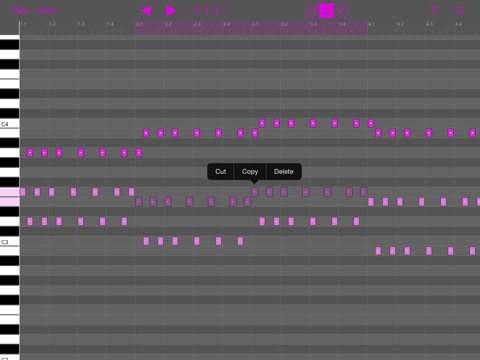The width and height of the screenshot is (480, 360).
Task: Toggle the selection mode tool
Action: (326, 11)
